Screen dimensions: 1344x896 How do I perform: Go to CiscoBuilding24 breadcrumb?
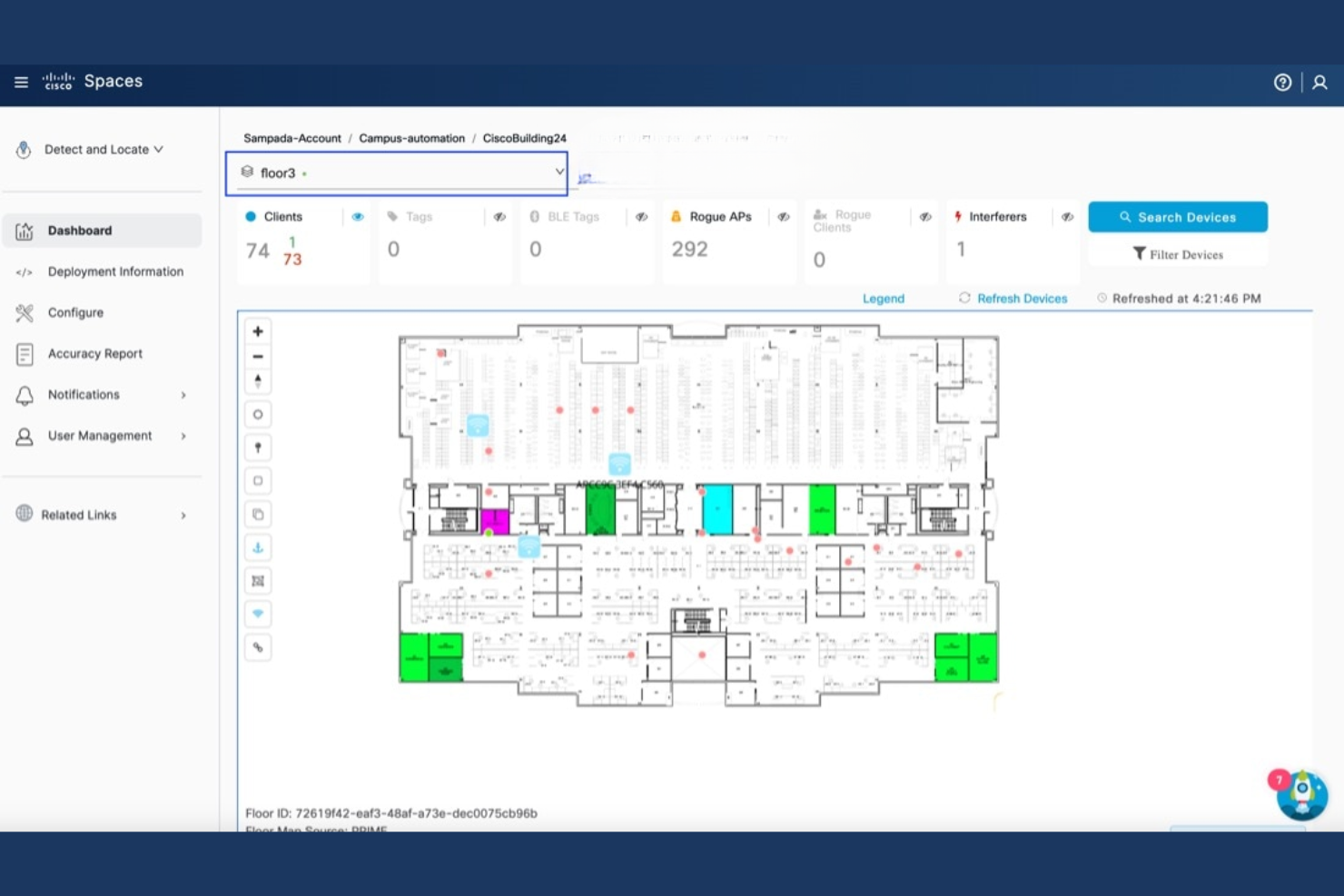pos(524,138)
